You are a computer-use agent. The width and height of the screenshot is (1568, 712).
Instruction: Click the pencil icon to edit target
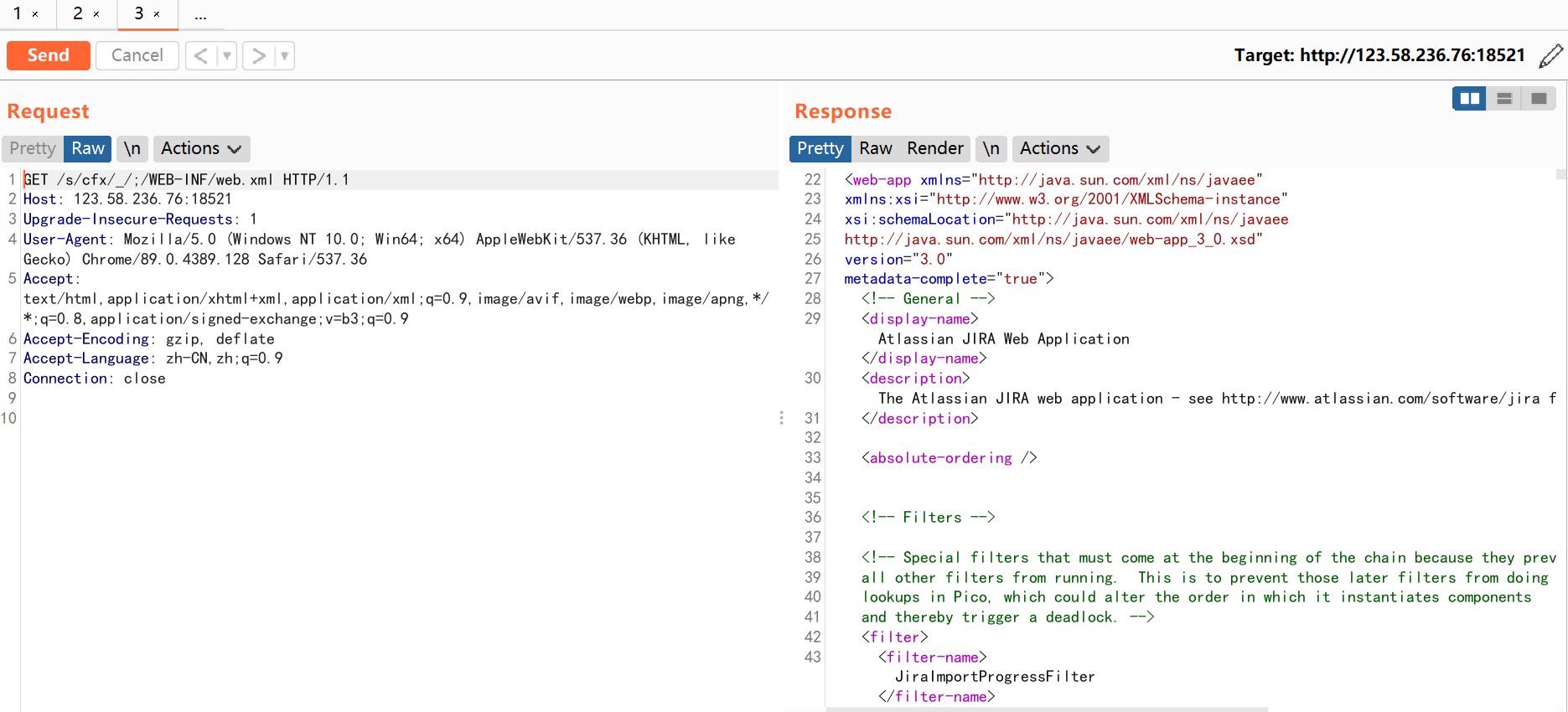click(x=1550, y=55)
